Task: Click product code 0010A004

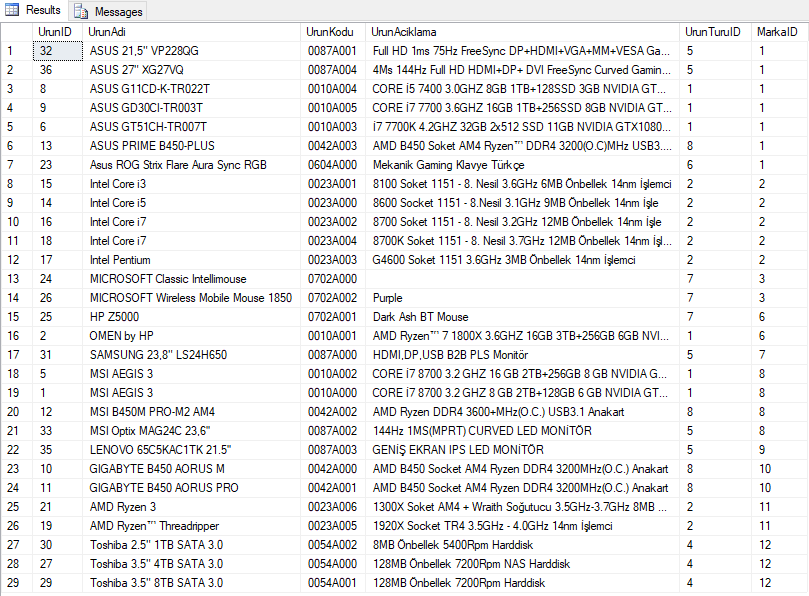Action: pyautogui.click(x=333, y=89)
